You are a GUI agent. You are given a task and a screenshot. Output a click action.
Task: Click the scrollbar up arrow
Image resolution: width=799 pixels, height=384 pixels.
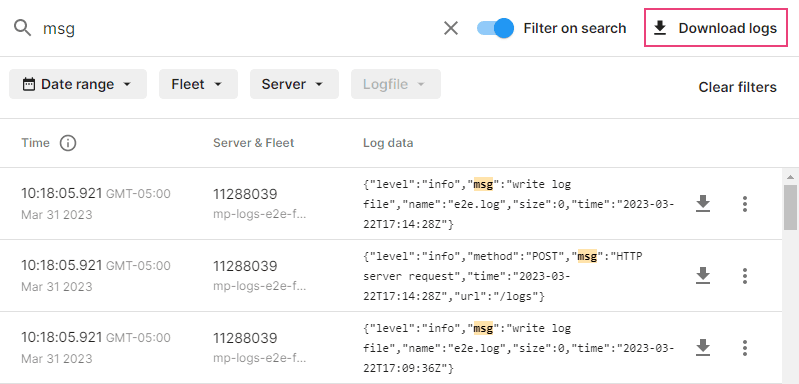tap(790, 177)
